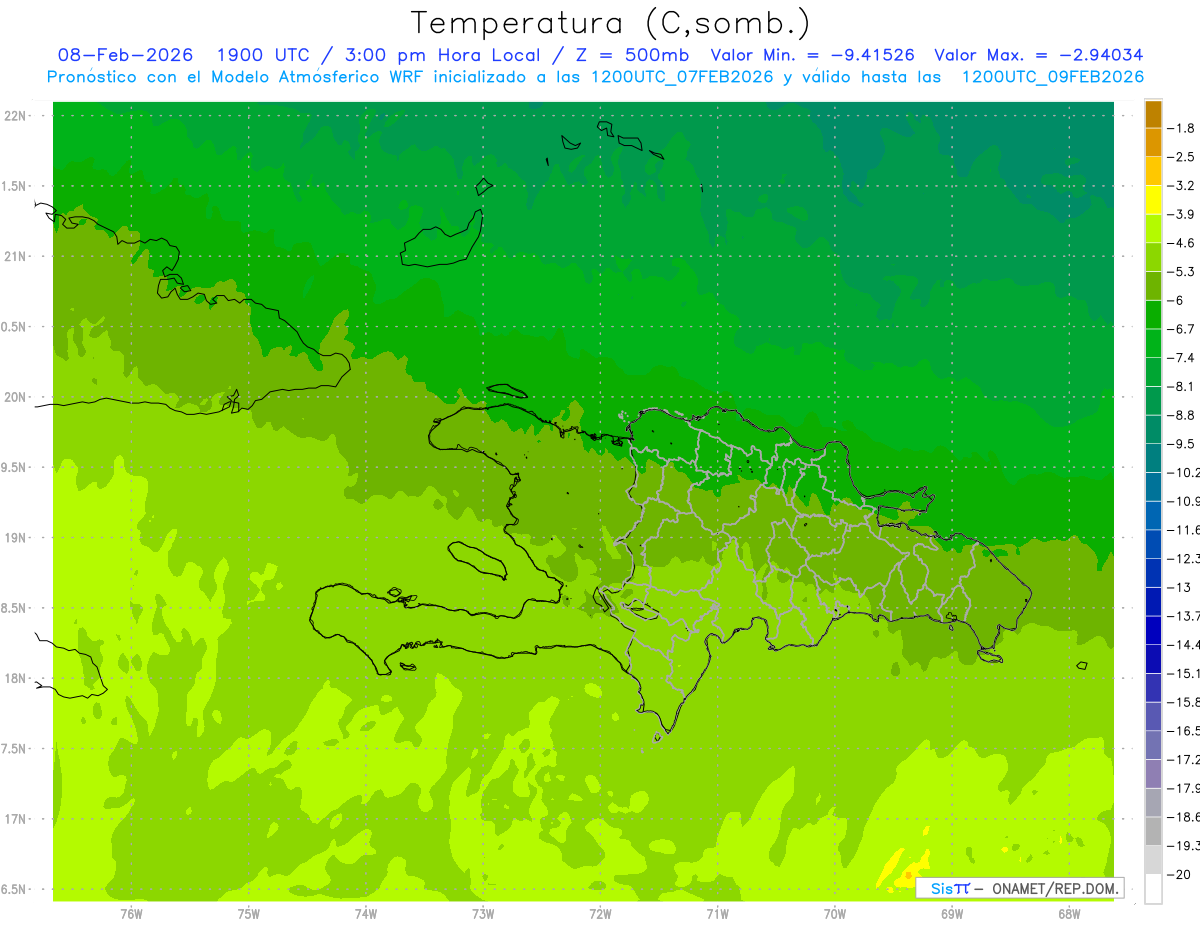Click the "-20" colorbar value
Viewport: 1200px width, 927px height.
[1178, 875]
